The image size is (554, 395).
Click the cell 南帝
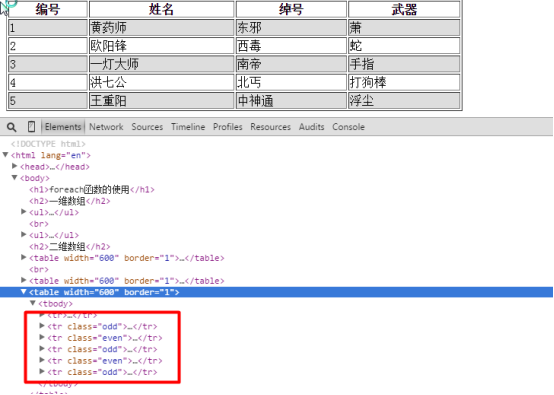click(x=291, y=64)
